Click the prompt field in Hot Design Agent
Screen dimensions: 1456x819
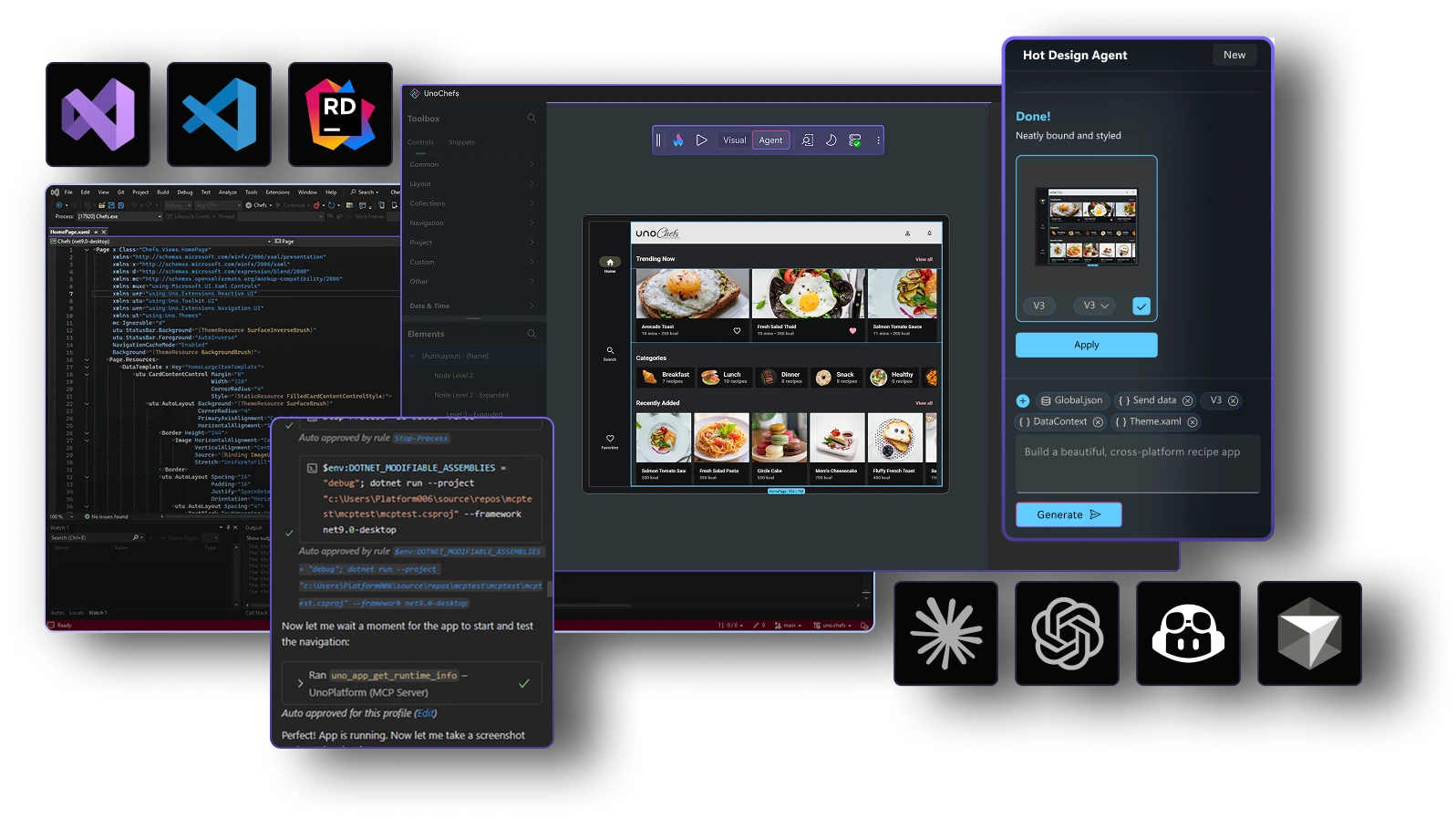coord(1138,464)
